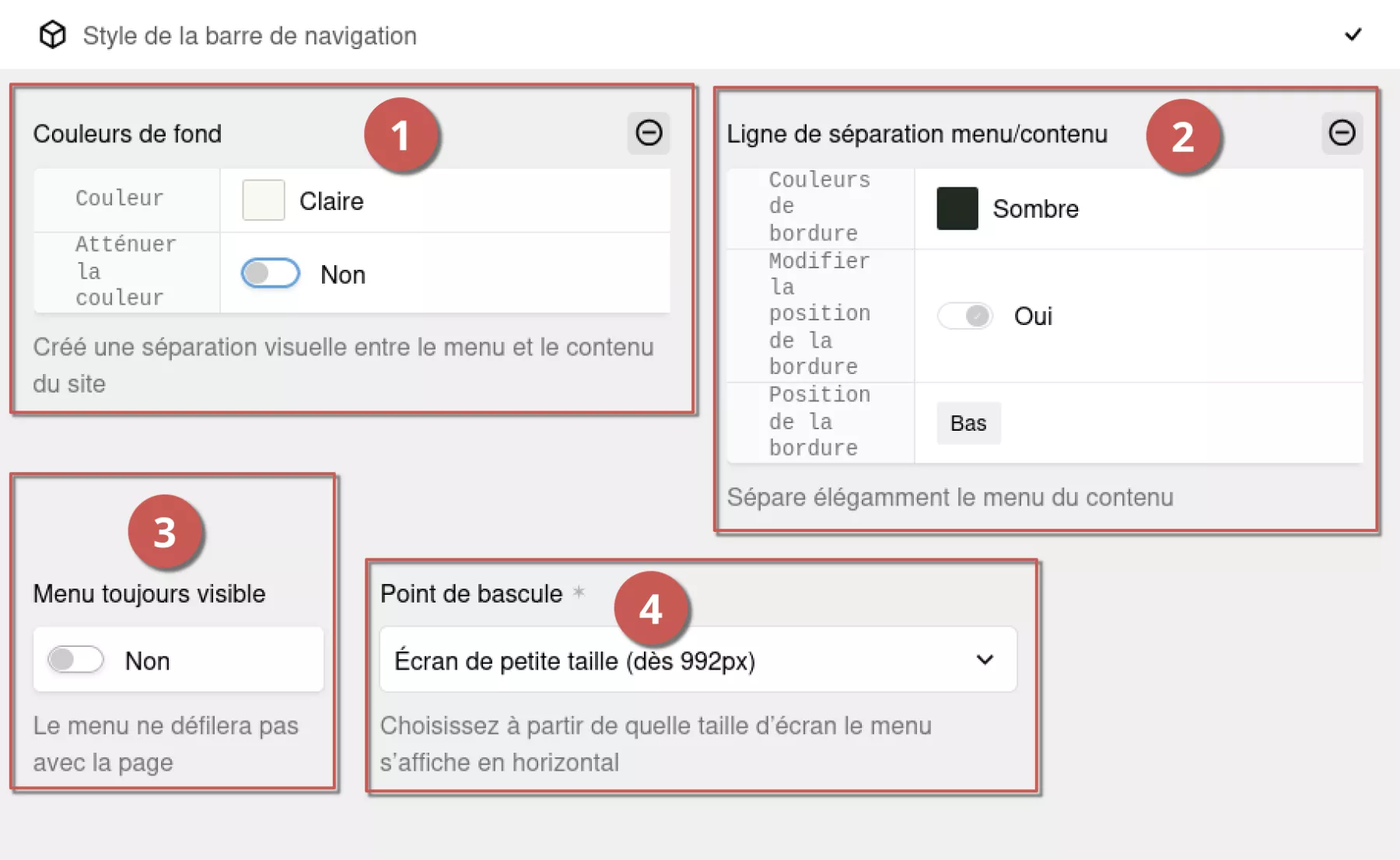This screenshot has height=860, width=1400.
Task: Toggle Atténuer la couleur switch
Action: click(x=270, y=274)
